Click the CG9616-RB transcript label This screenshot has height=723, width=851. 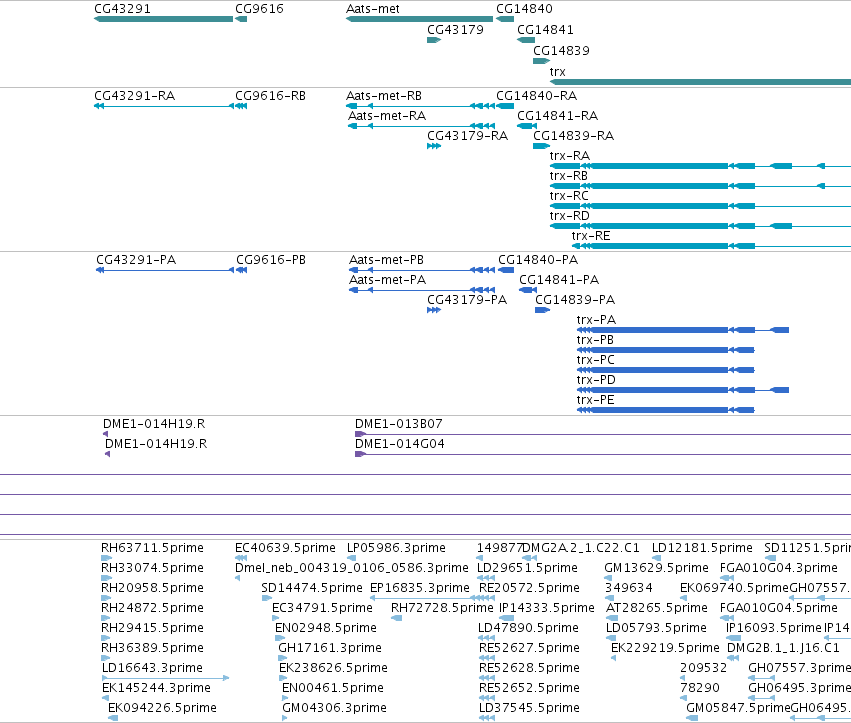pyautogui.click(x=270, y=96)
